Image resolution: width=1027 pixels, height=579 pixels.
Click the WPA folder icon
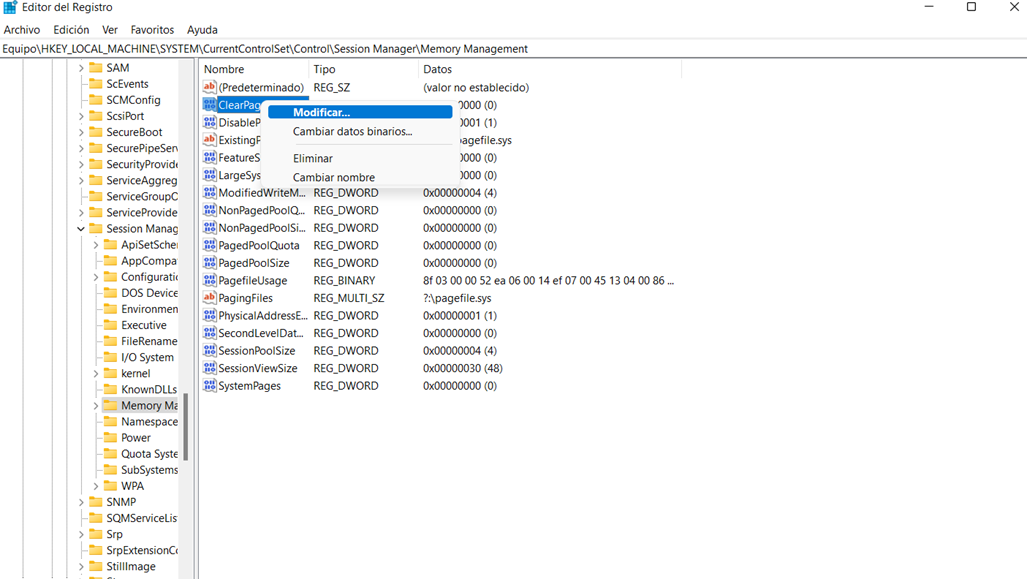point(110,486)
